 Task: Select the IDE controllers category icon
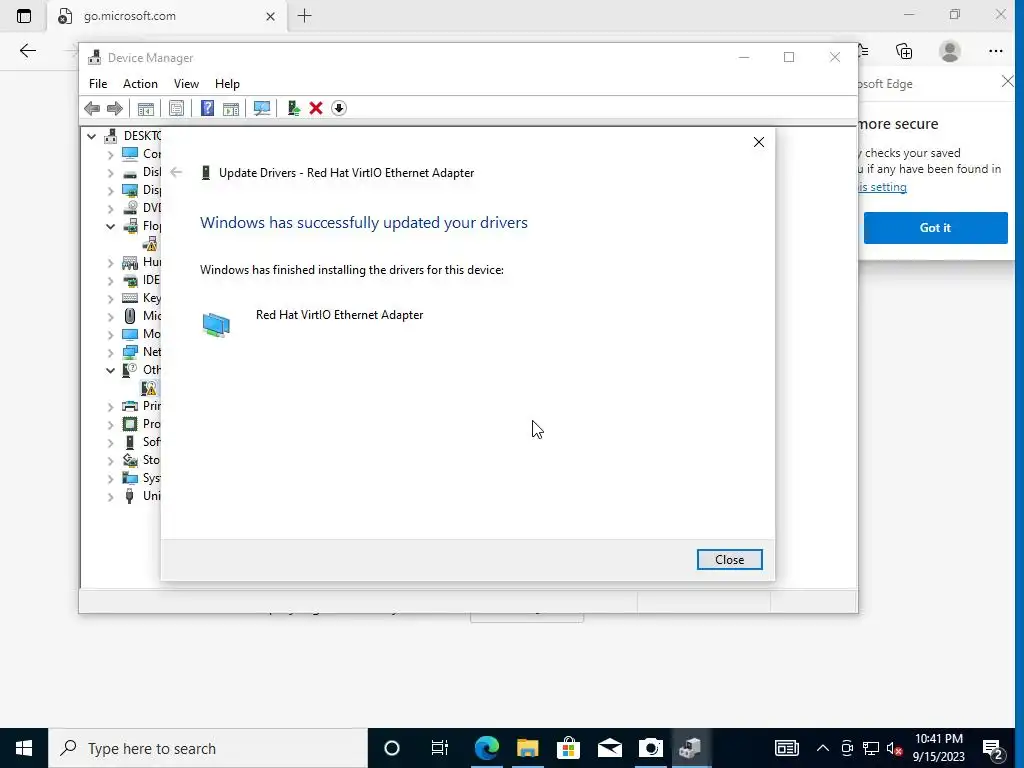tap(130, 280)
